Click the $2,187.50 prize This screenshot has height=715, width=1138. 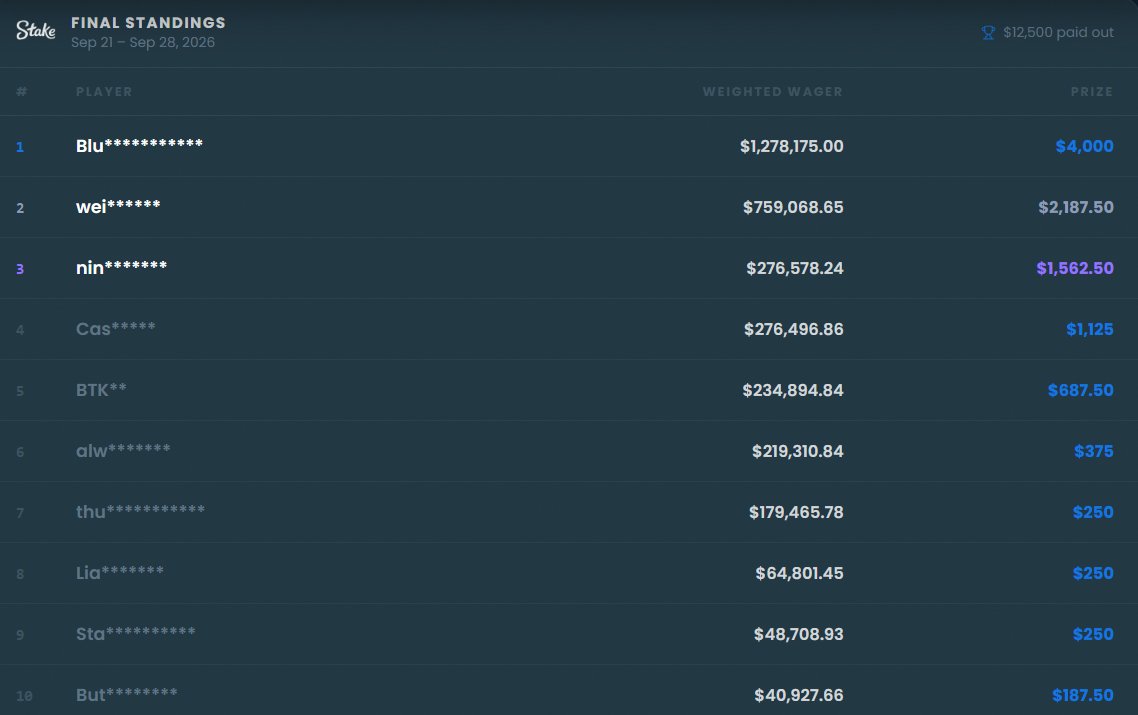coord(1076,207)
